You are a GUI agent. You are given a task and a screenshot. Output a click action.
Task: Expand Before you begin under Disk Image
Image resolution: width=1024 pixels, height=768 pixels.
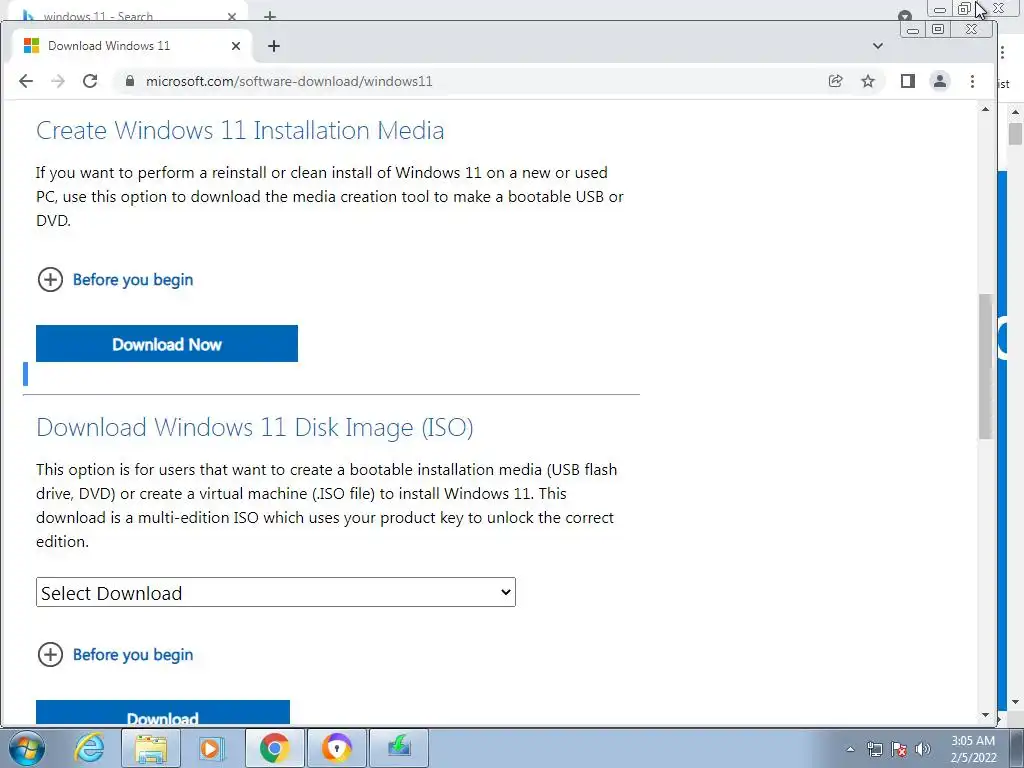[115, 654]
